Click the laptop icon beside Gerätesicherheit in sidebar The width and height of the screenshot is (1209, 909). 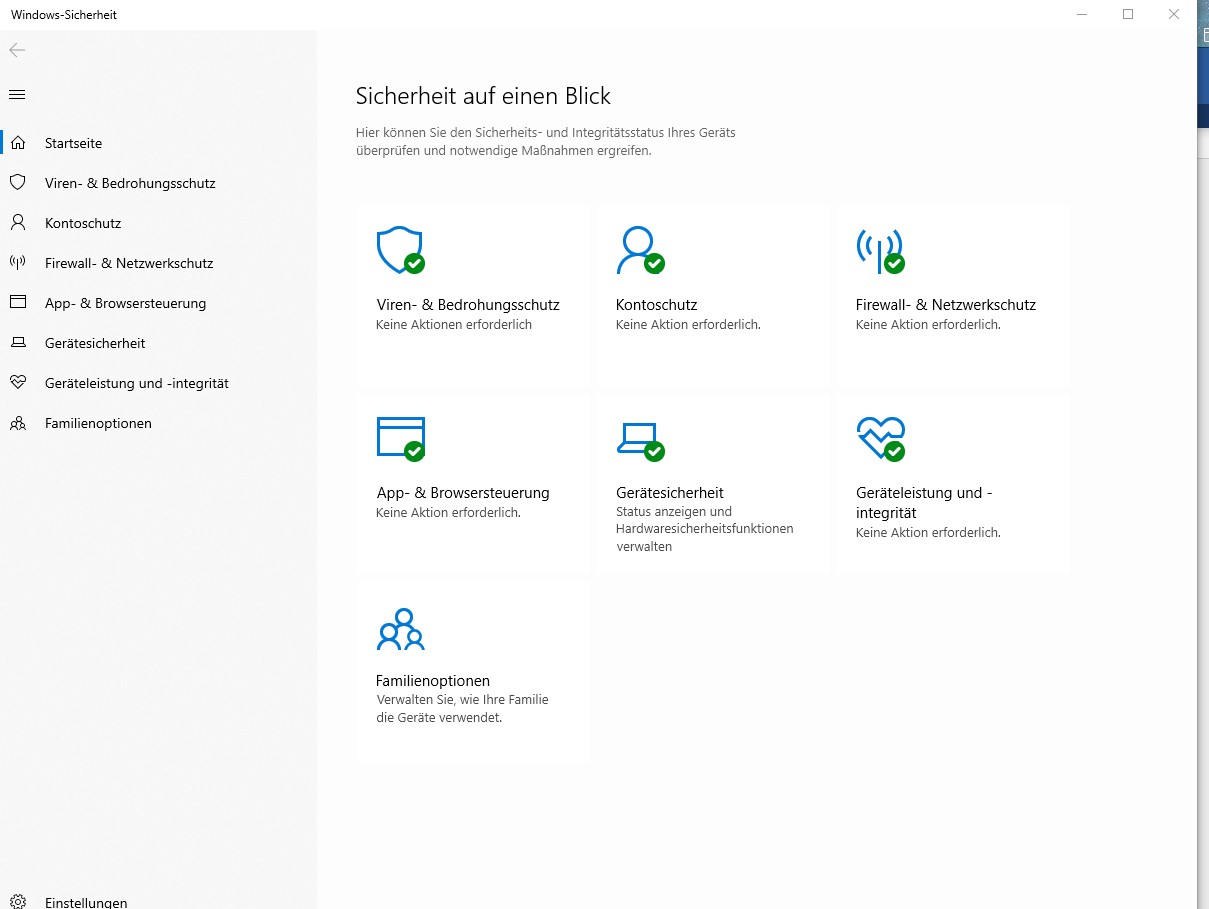click(17, 343)
